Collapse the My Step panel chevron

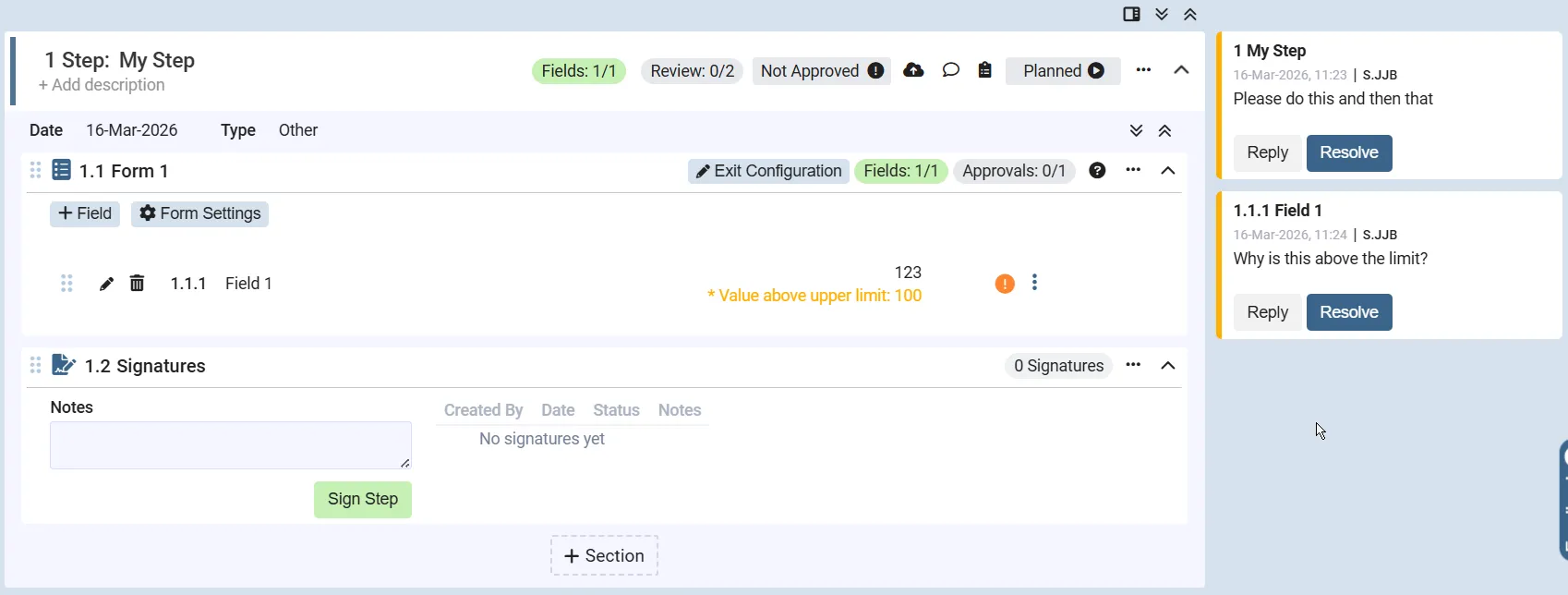pyautogui.click(x=1181, y=70)
